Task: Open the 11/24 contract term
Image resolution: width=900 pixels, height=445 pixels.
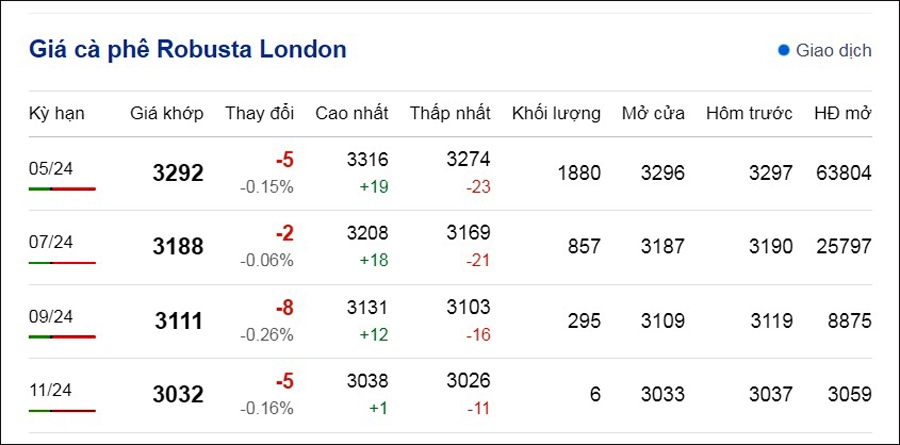Action: pyautogui.click(x=51, y=390)
